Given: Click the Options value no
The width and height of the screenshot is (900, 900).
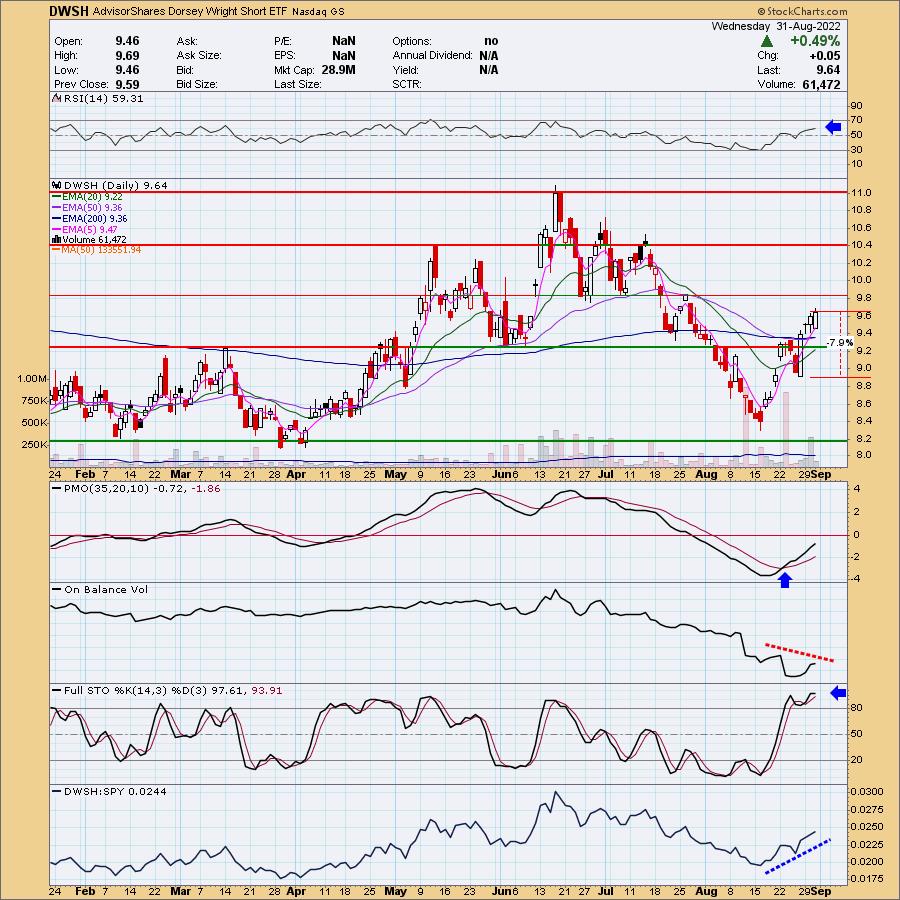Looking at the screenshot, I should click(491, 41).
